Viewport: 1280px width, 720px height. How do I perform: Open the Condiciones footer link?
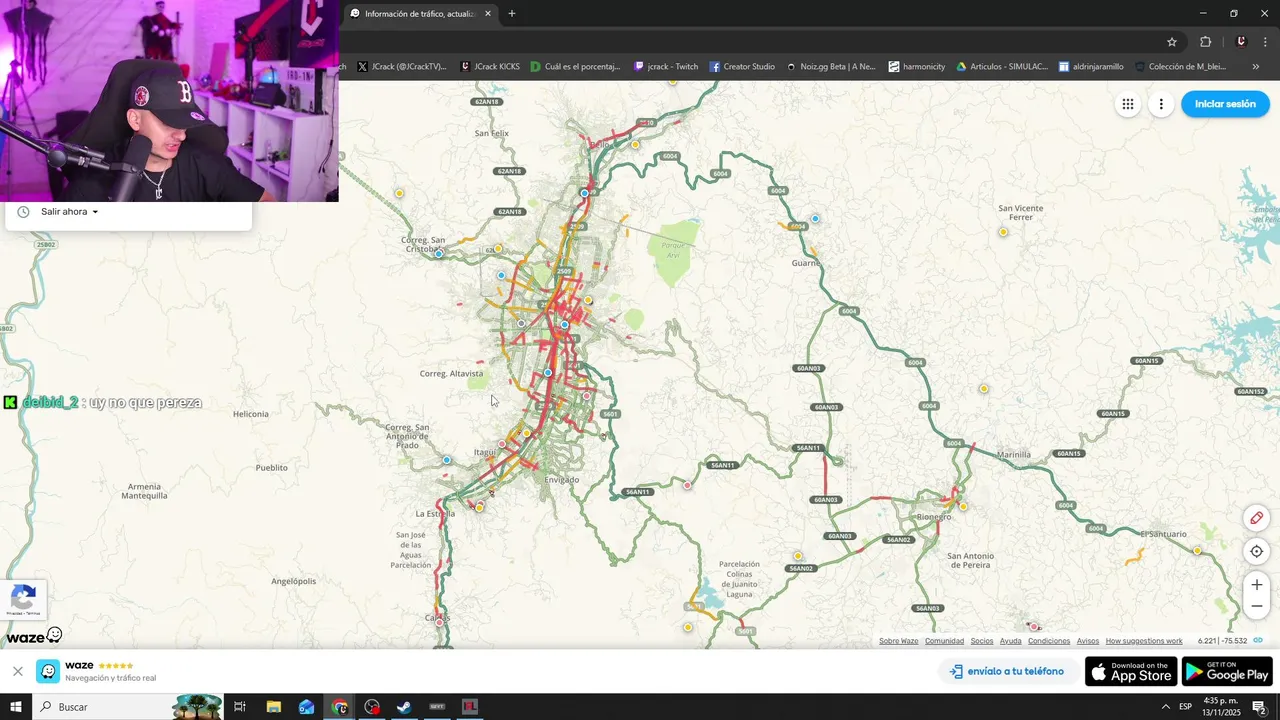point(1049,641)
